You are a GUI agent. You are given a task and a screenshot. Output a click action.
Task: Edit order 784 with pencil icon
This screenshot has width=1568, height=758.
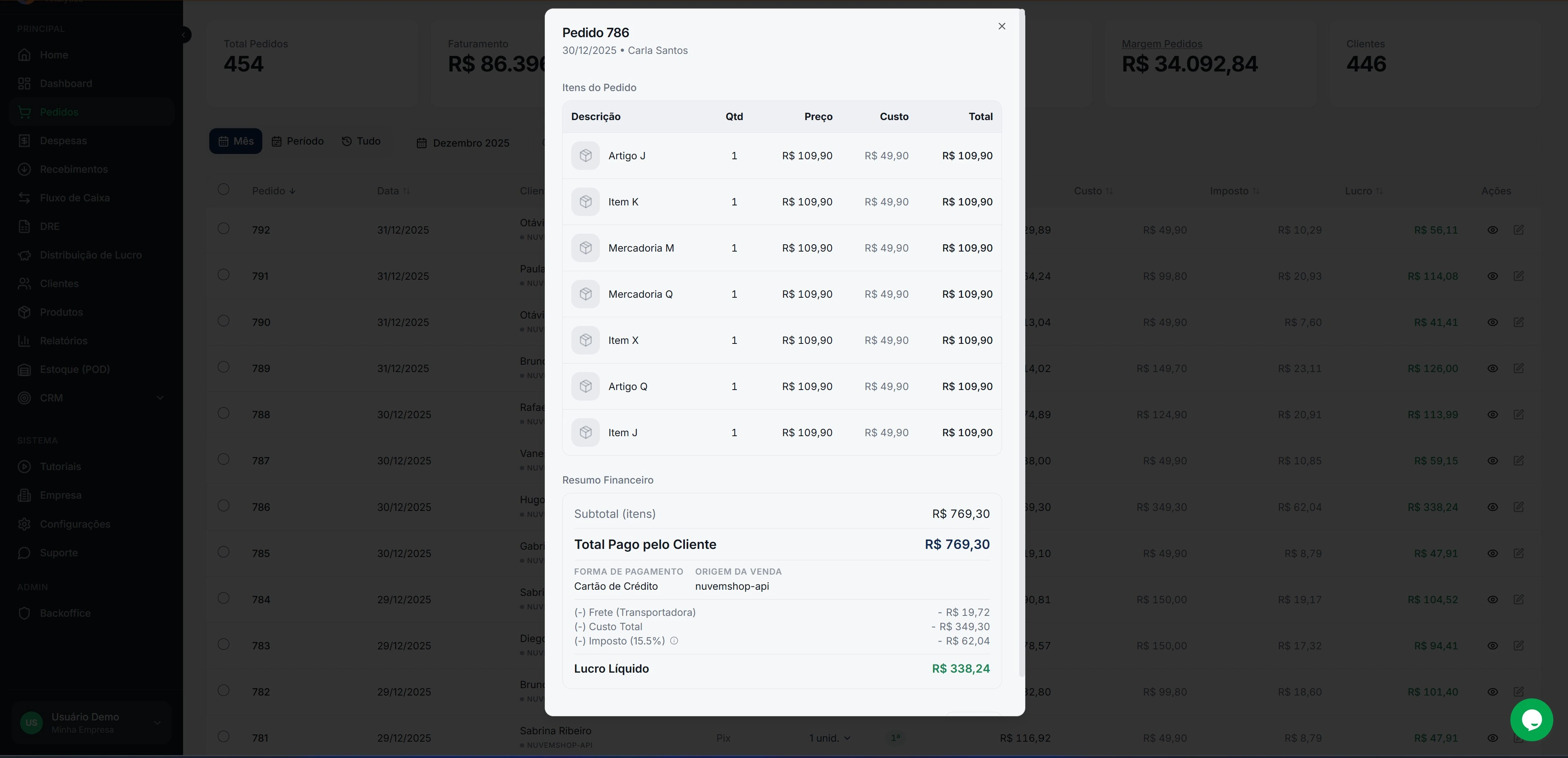(1519, 600)
